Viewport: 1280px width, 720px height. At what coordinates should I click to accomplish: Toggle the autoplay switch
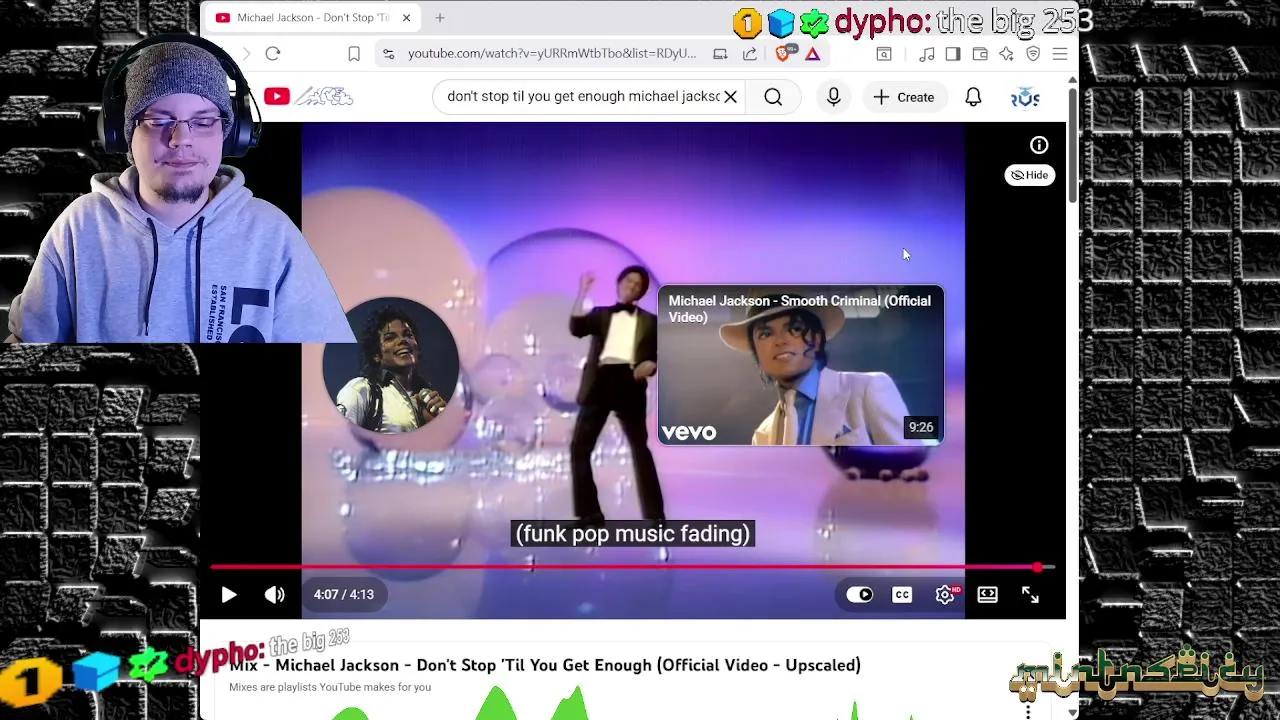860,595
